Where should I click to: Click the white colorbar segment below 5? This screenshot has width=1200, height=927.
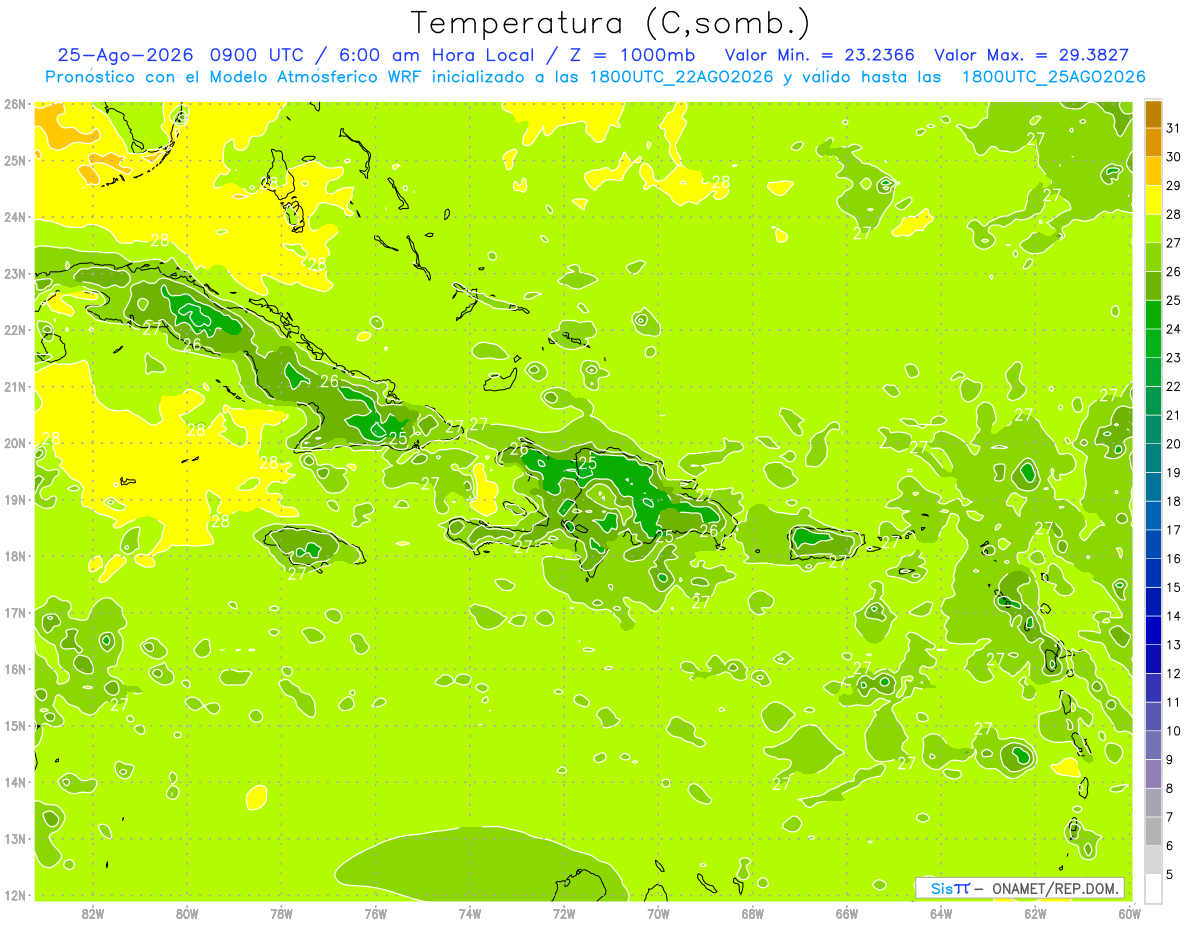(1153, 888)
